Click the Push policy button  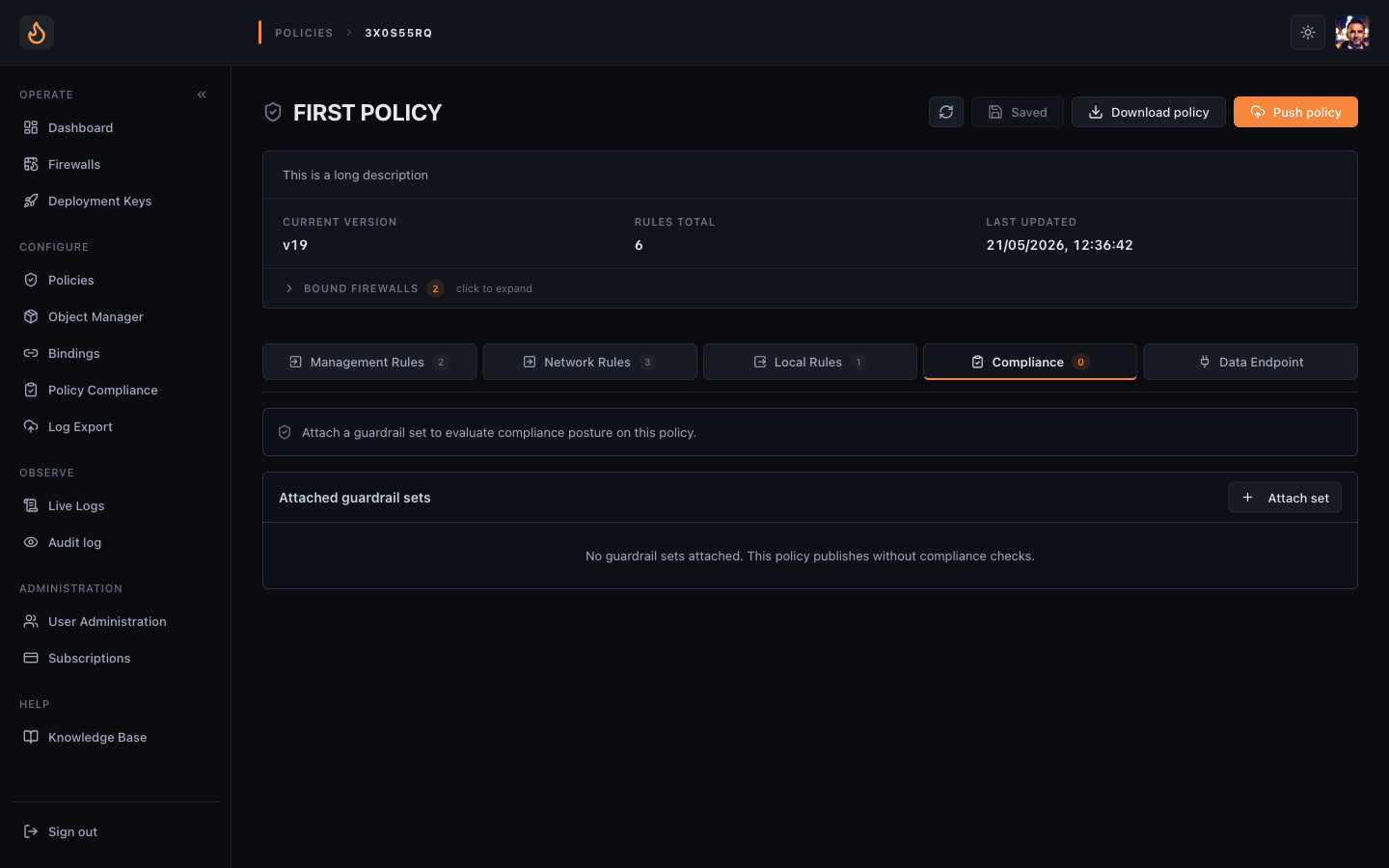(x=1295, y=112)
